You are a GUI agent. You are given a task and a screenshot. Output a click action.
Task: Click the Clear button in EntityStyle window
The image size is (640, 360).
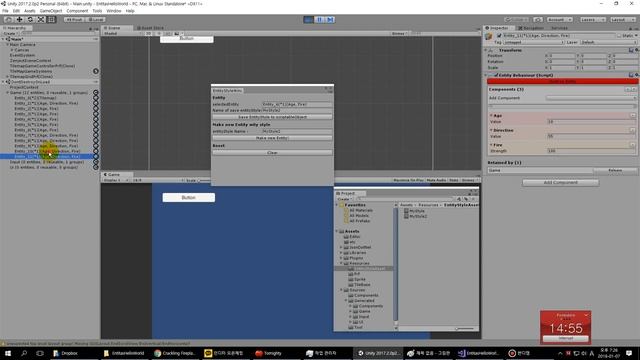pos(272,153)
